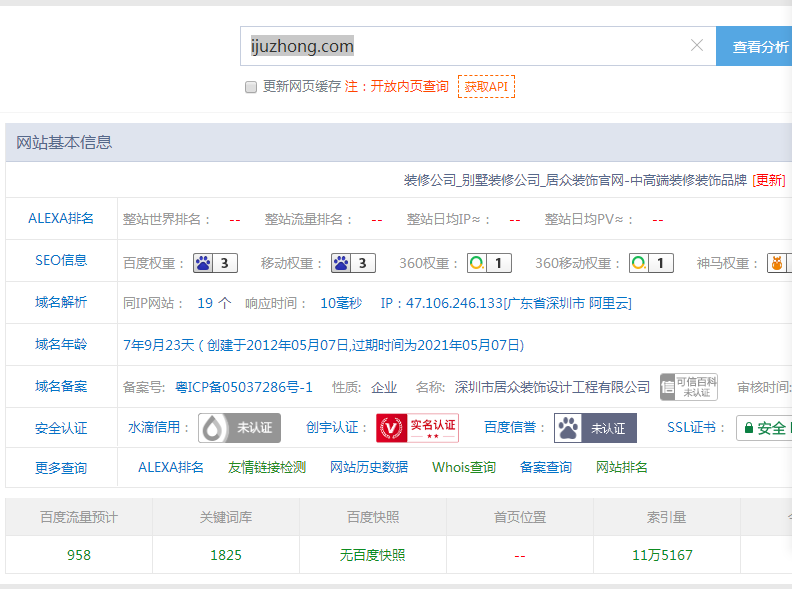Image resolution: width=792 pixels, height=589 pixels.
Task: Click the 可信百科 未认证 badge
Action: [689, 387]
